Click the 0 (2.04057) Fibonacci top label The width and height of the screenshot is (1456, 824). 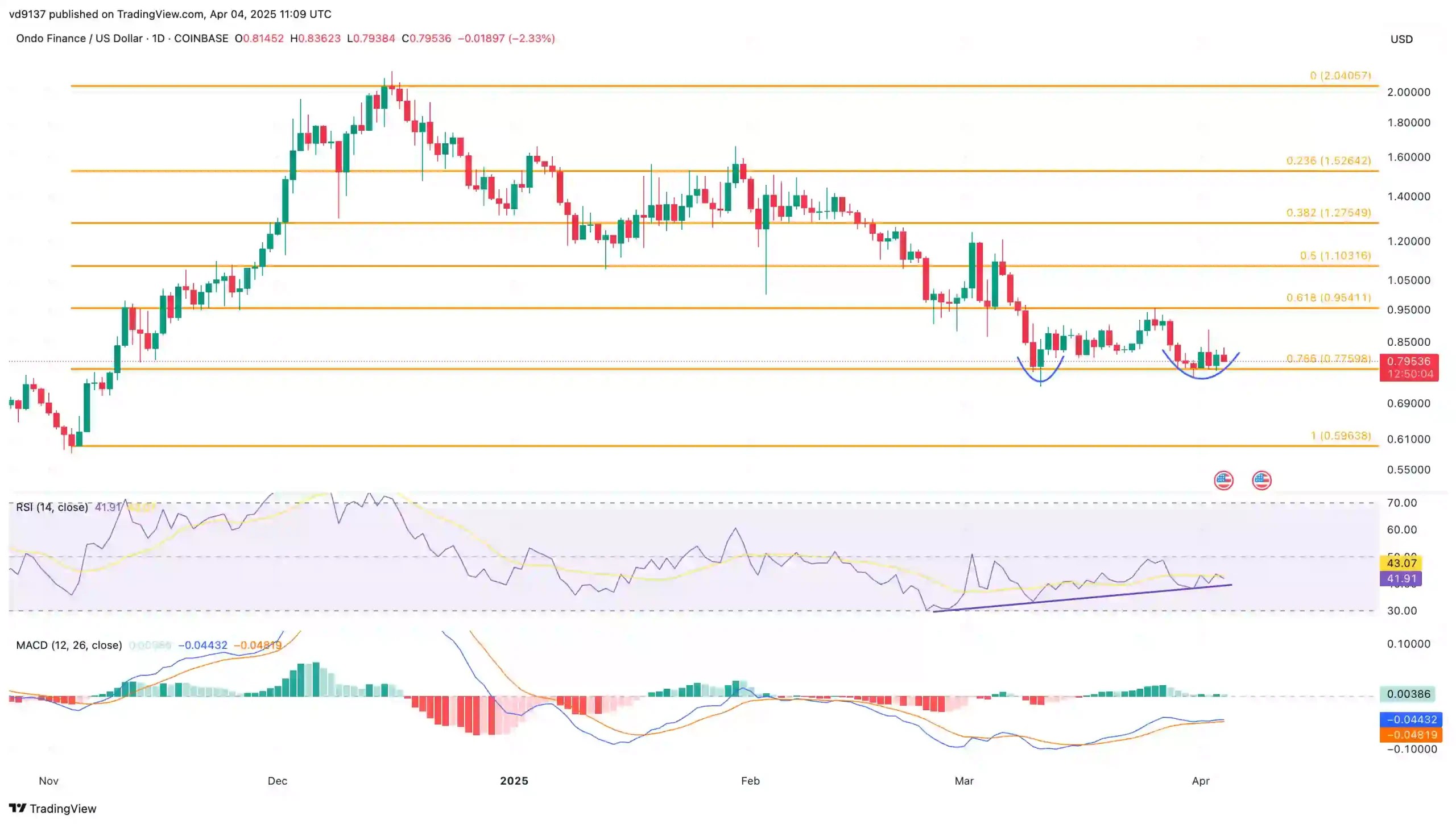1340,76
